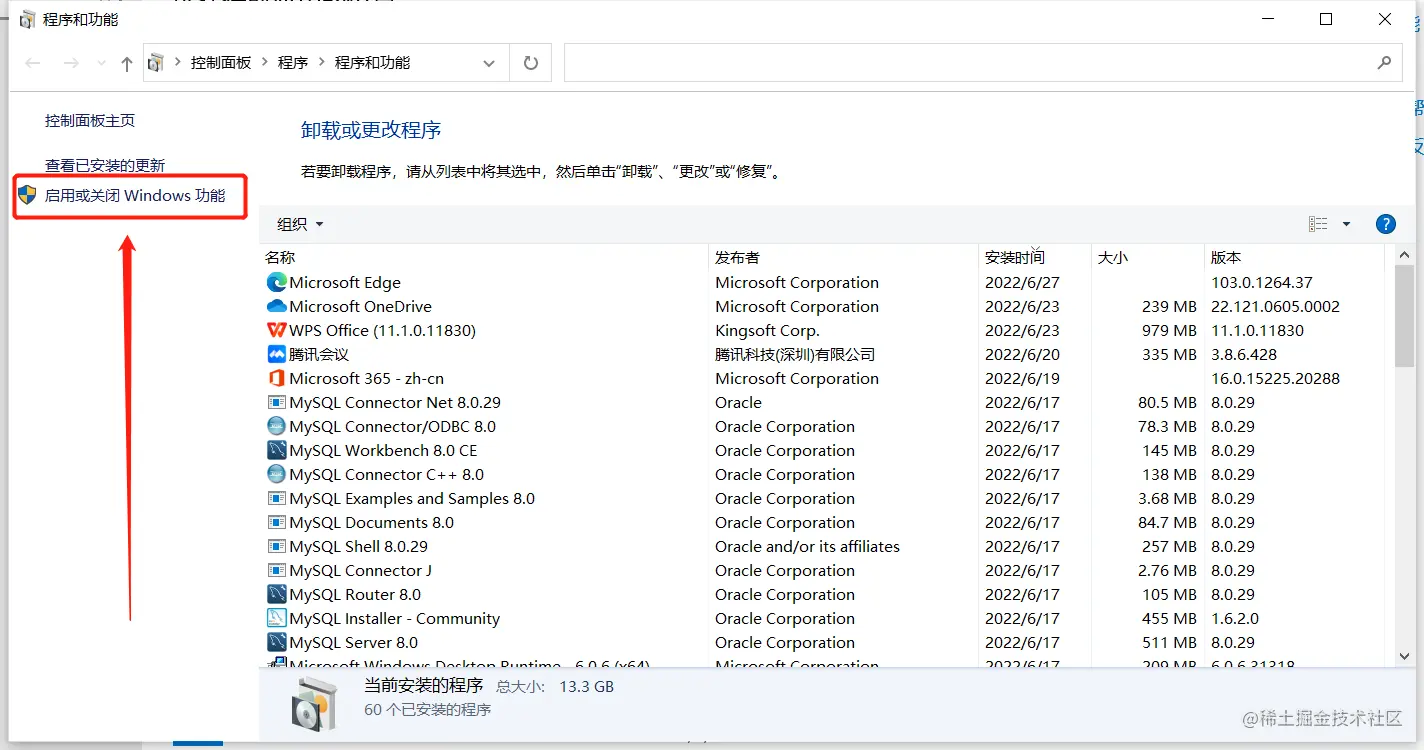Click the 腾讯会议 program icon
Screen dimensions: 1424x750
click(x=277, y=354)
